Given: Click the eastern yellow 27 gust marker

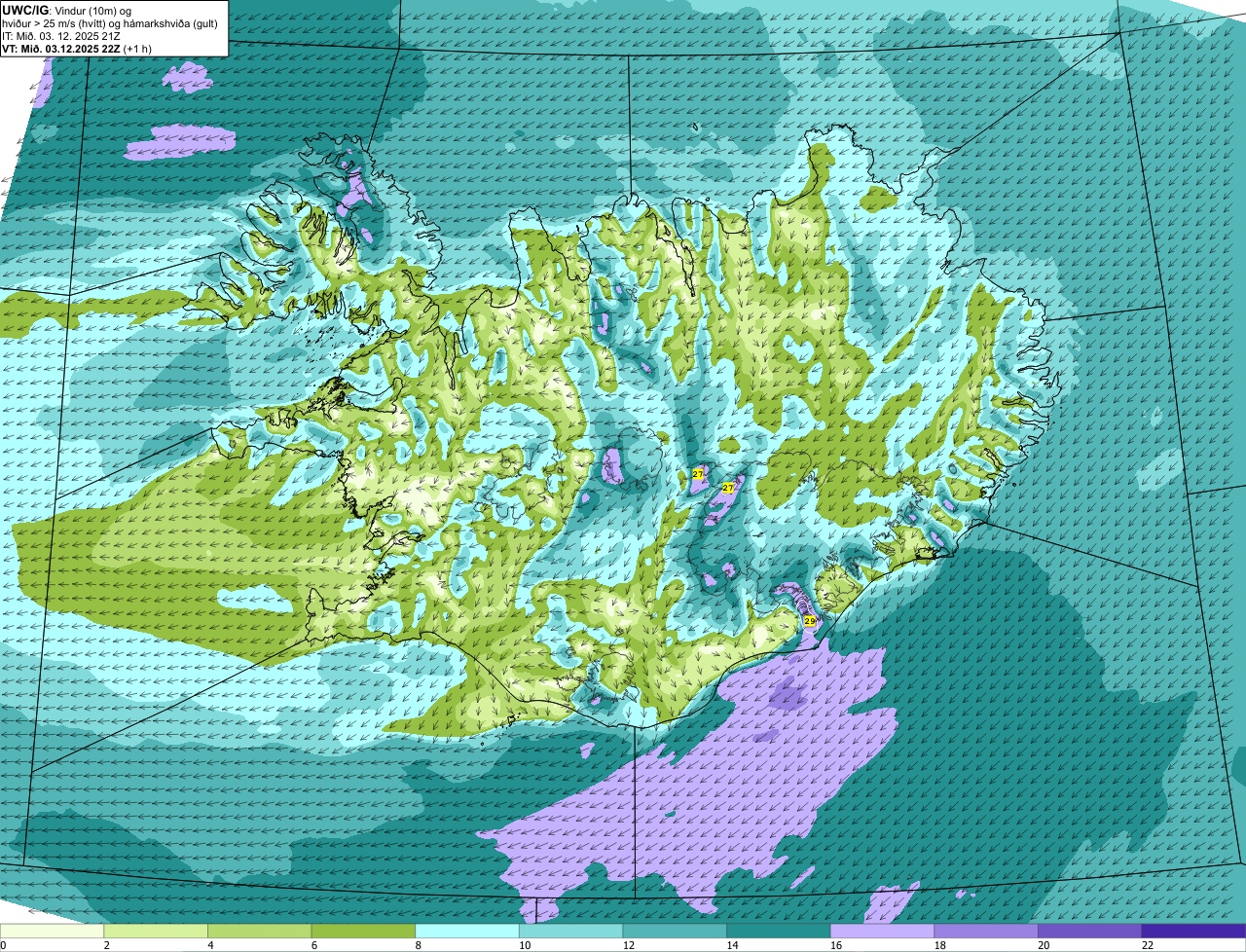Looking at the screenshot, I should coord(727,487).
